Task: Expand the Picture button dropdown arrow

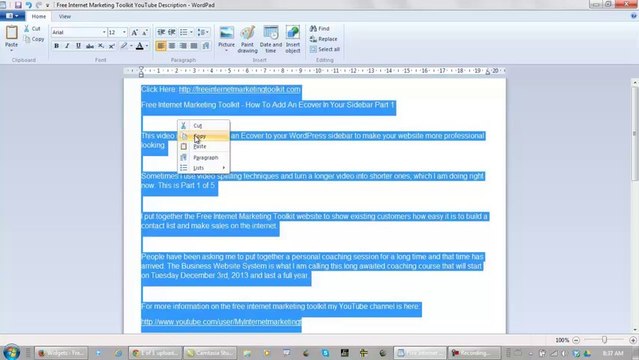Action: click(x=227, y=51)
